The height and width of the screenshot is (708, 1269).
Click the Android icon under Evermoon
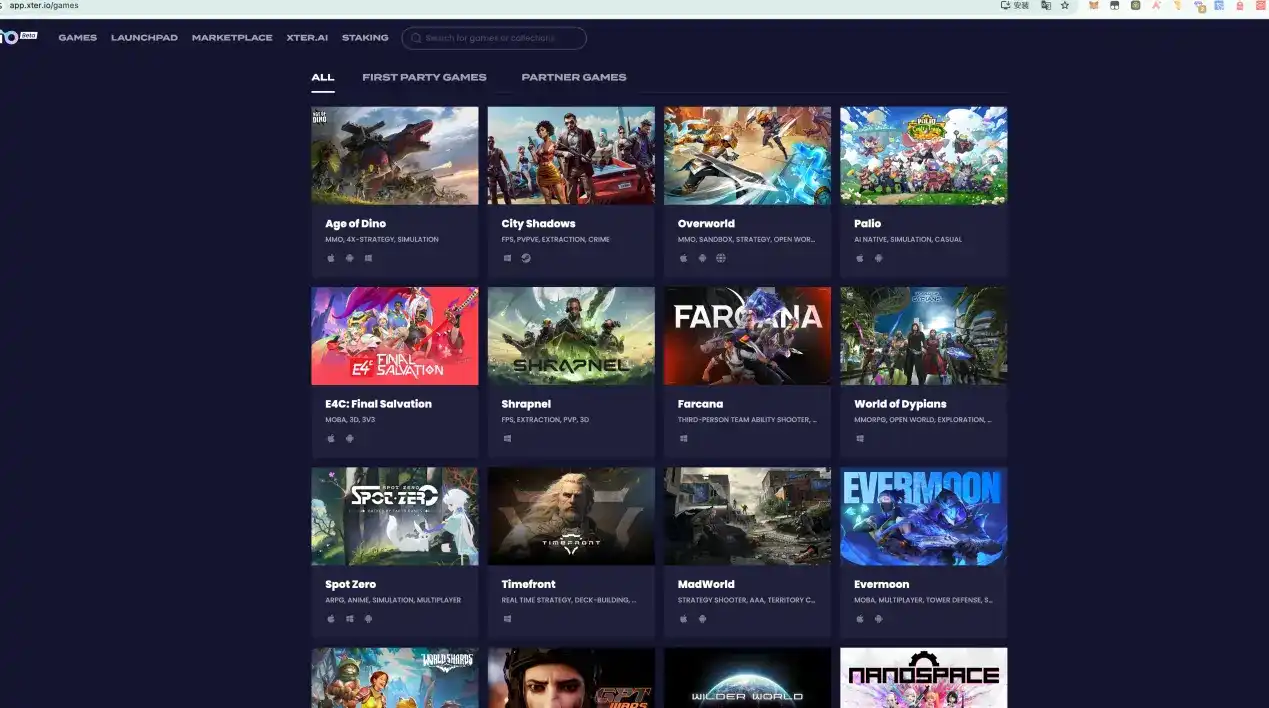tap(878, 619)
